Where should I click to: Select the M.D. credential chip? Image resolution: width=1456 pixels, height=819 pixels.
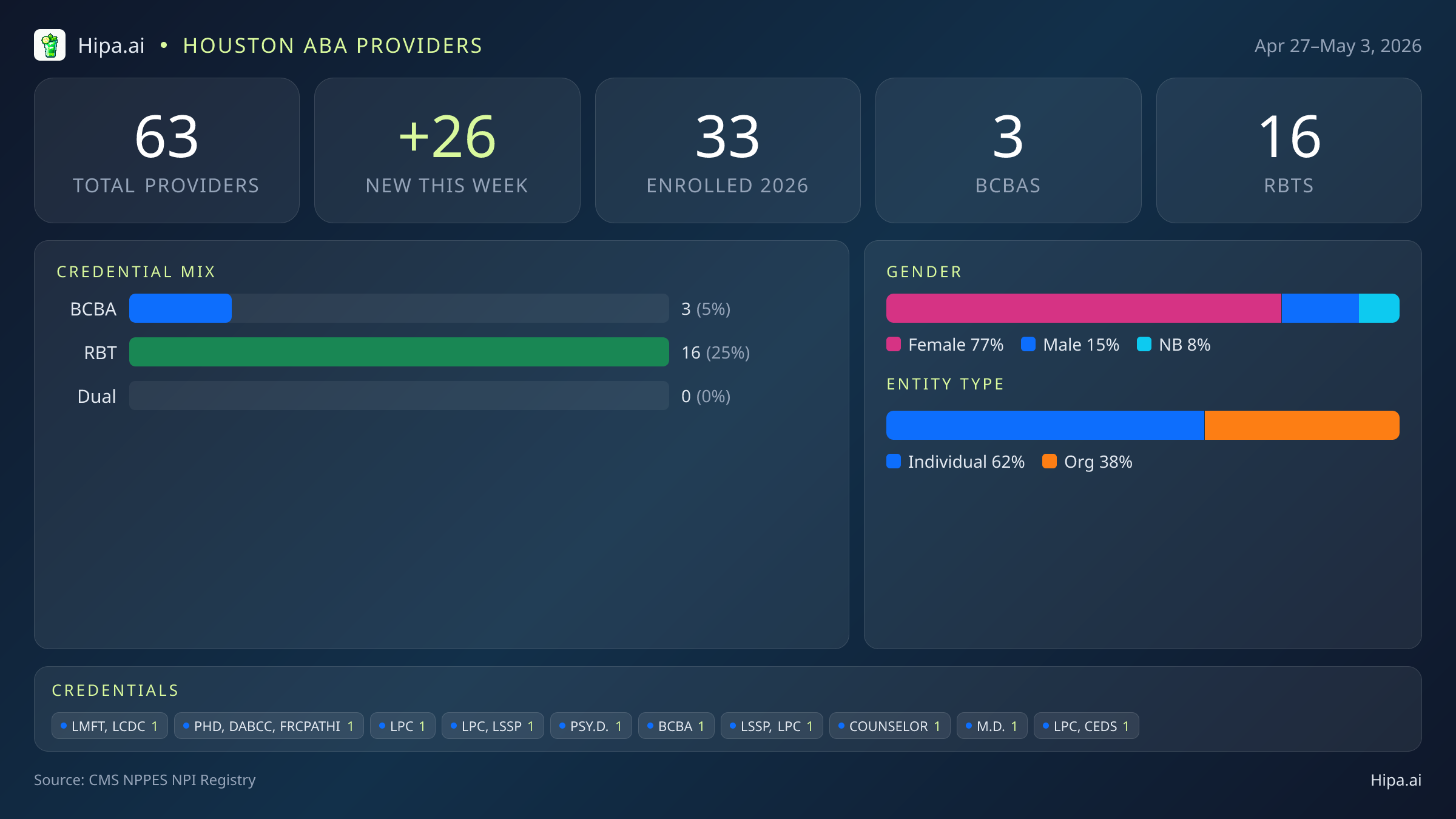click(x=992, y=726)
